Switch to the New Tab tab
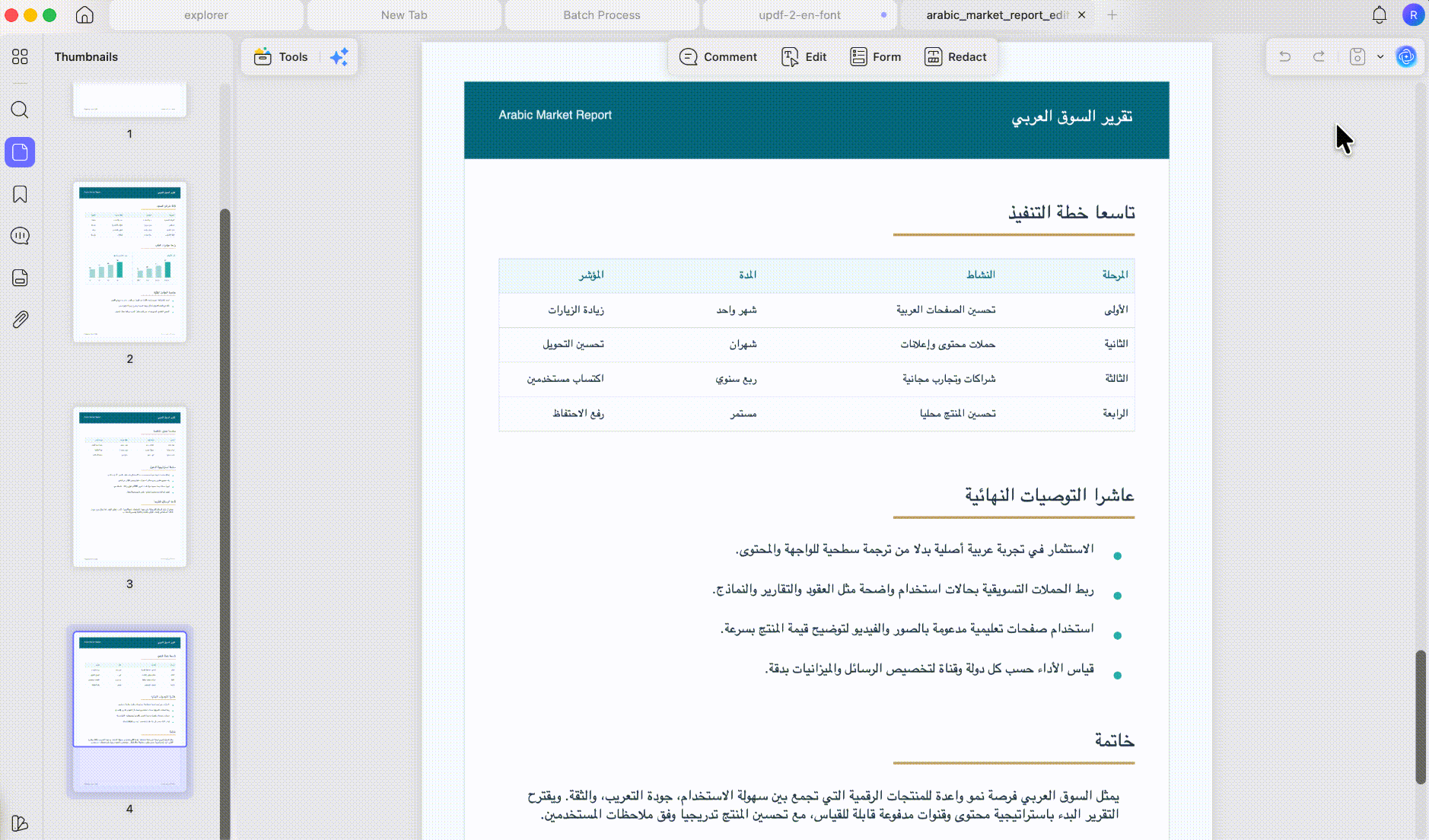Image resolution: width=1429 pixels, height=840 pixels. pos(404,15)
